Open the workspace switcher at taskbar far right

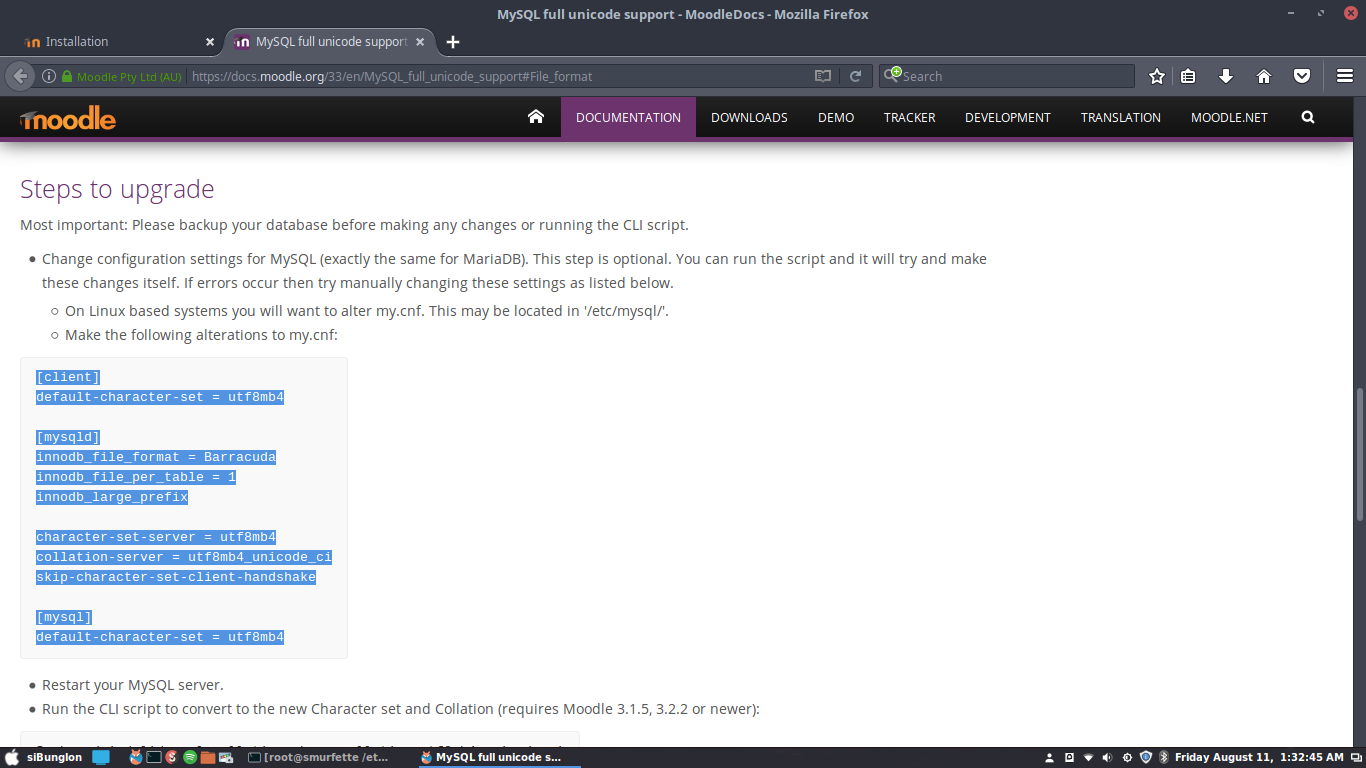tap(1356, 758)
